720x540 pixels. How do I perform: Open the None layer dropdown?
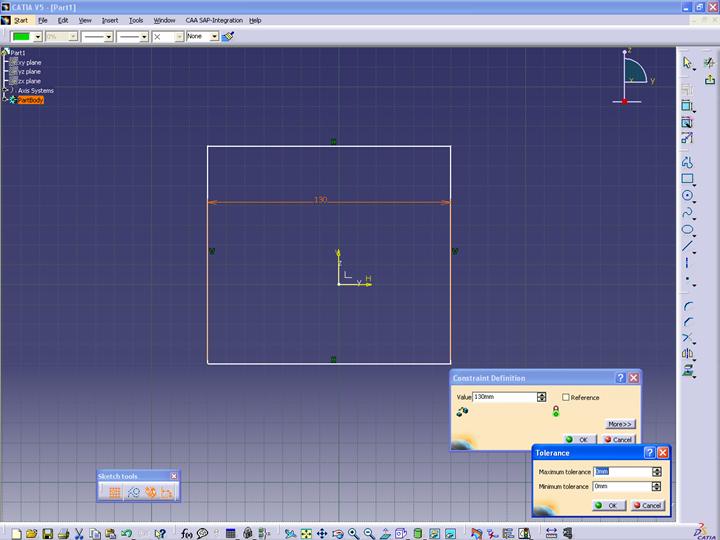point(214,37)
